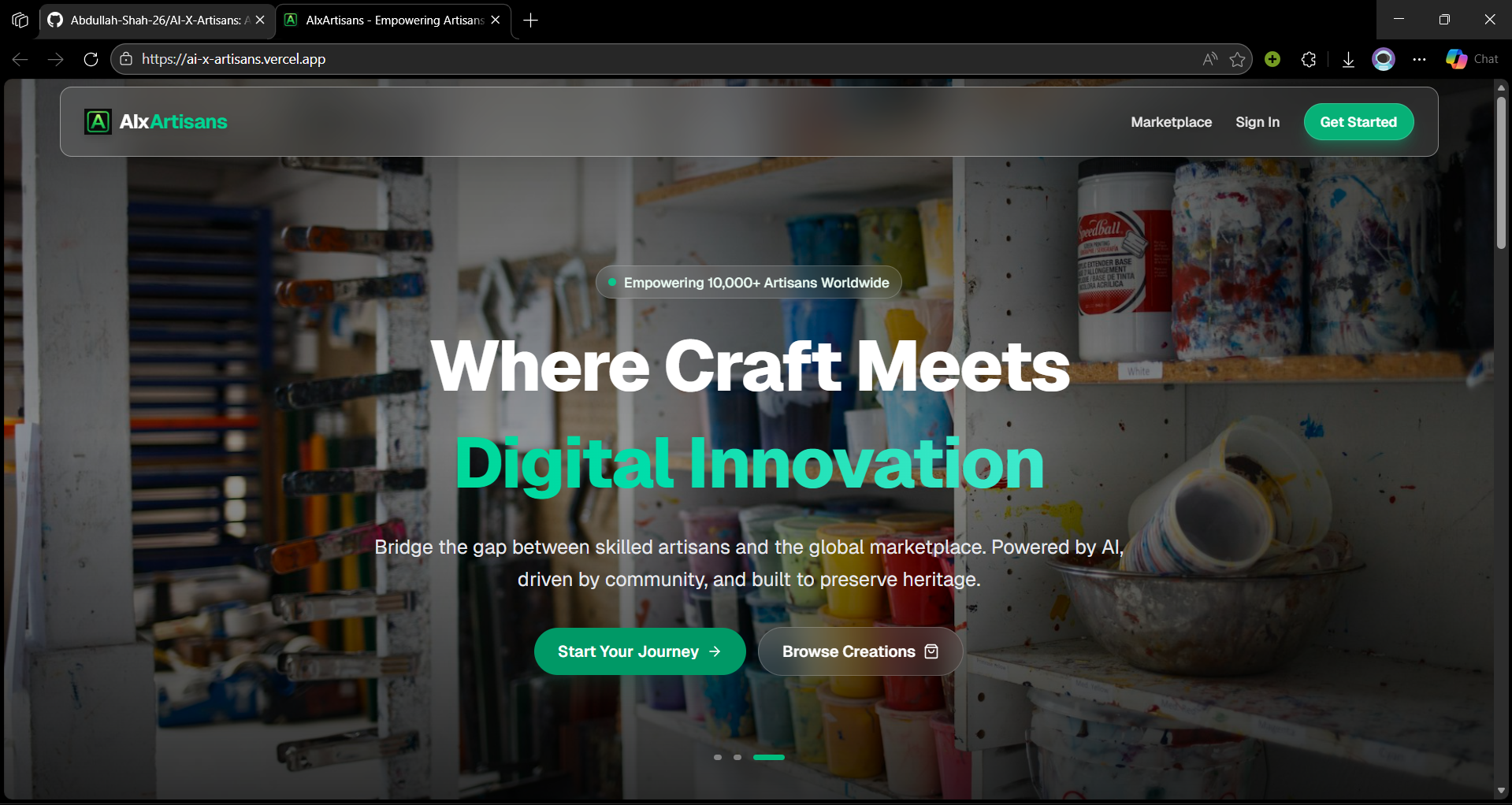This screenshot has height=805, width=1512.
Task: Open the green plus extension icon
Action: (1272, 59)
